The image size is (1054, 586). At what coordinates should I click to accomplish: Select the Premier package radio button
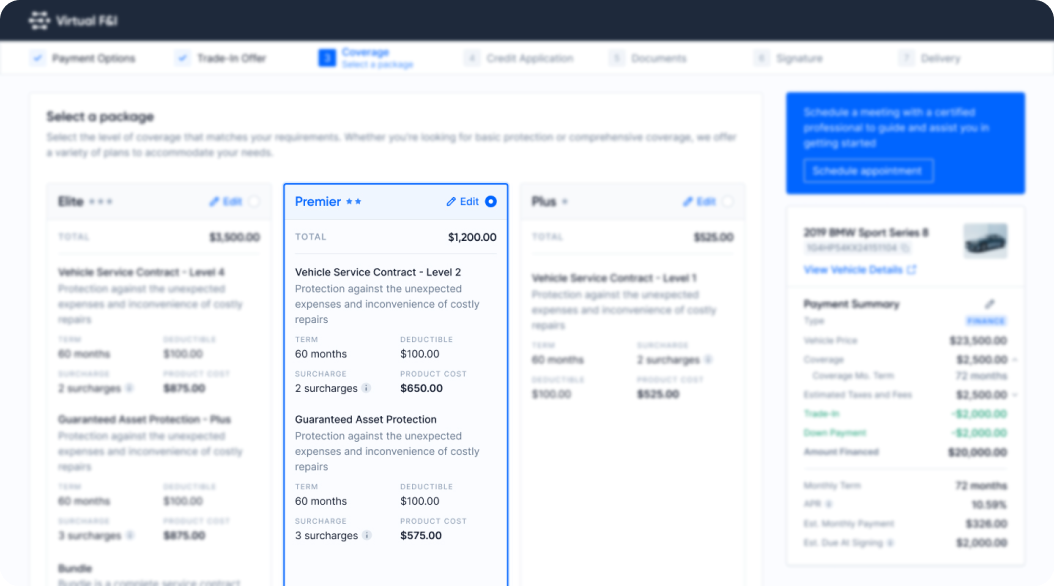tap(490, 202)
